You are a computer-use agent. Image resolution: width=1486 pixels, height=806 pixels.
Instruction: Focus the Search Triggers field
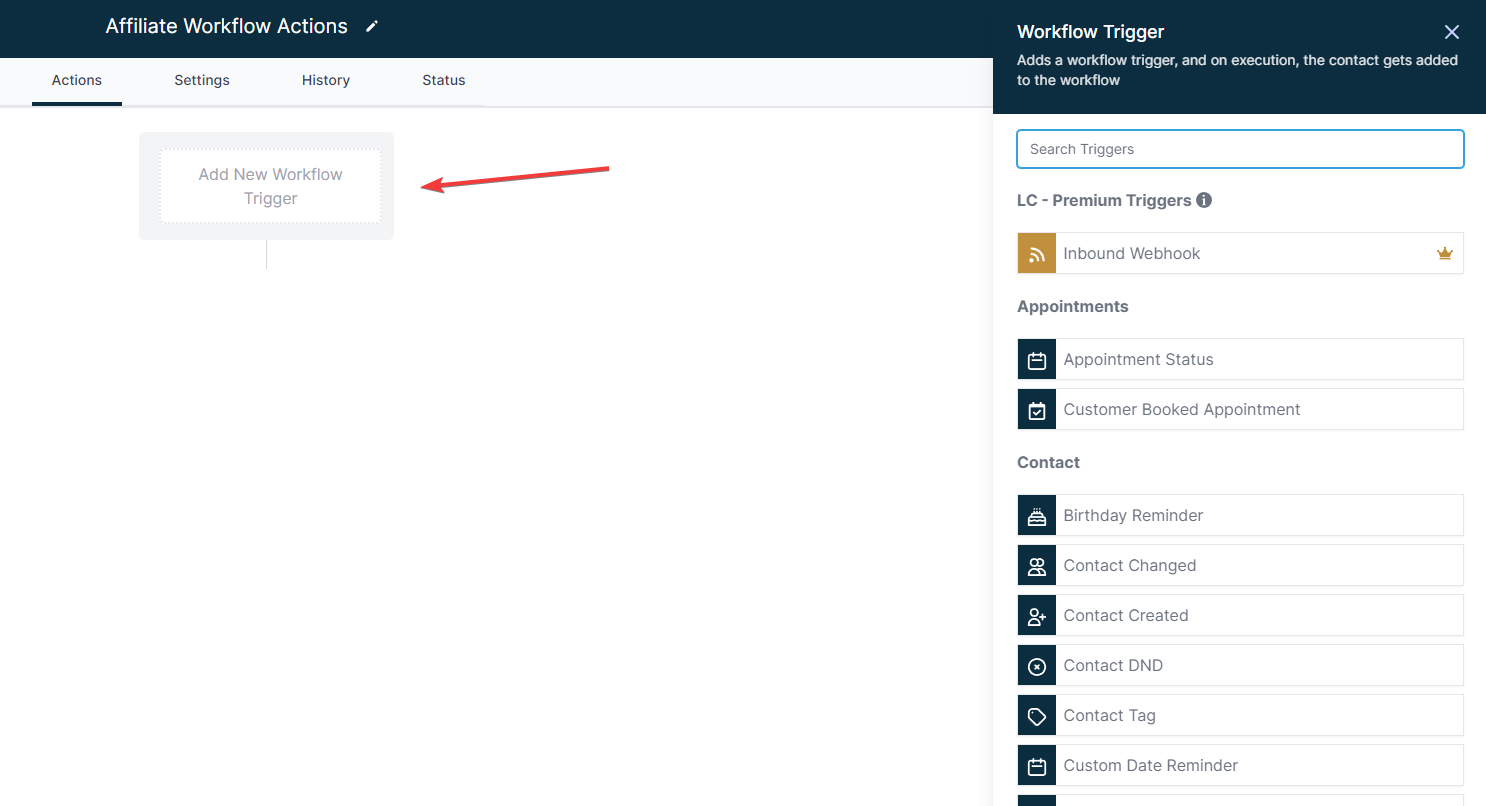coord(1240,149)
